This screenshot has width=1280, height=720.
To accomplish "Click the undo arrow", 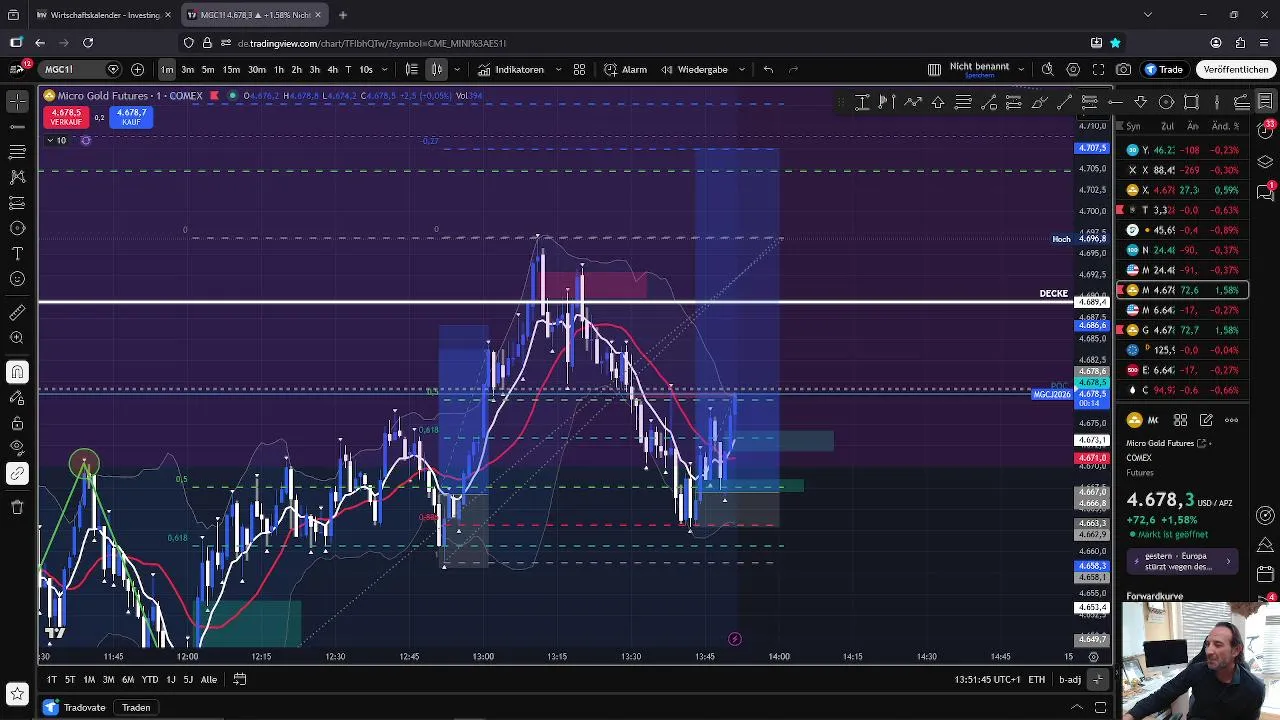I will click(x=768, y=69).
